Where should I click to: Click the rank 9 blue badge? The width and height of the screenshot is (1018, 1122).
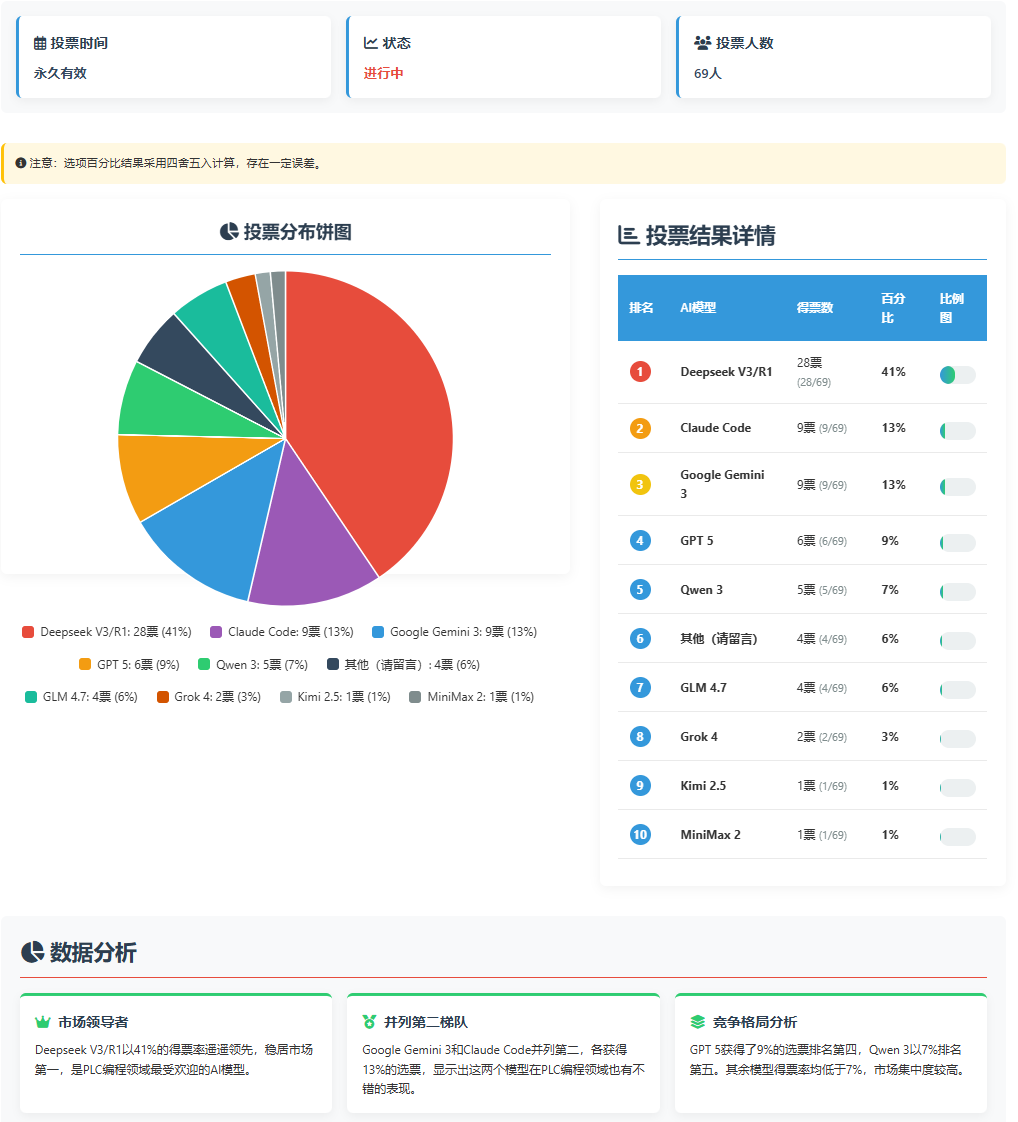[x=640, y=786]
